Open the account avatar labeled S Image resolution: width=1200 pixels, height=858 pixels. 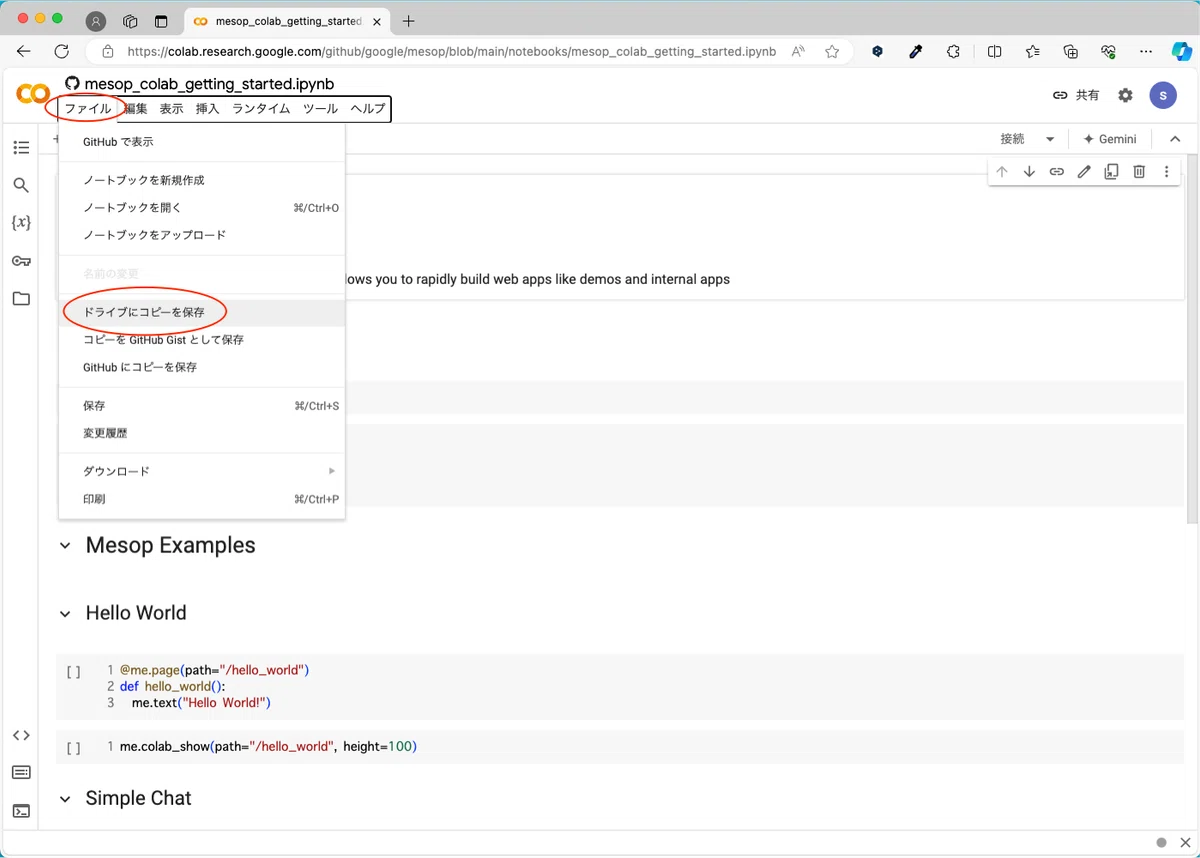click(1163, 95)
